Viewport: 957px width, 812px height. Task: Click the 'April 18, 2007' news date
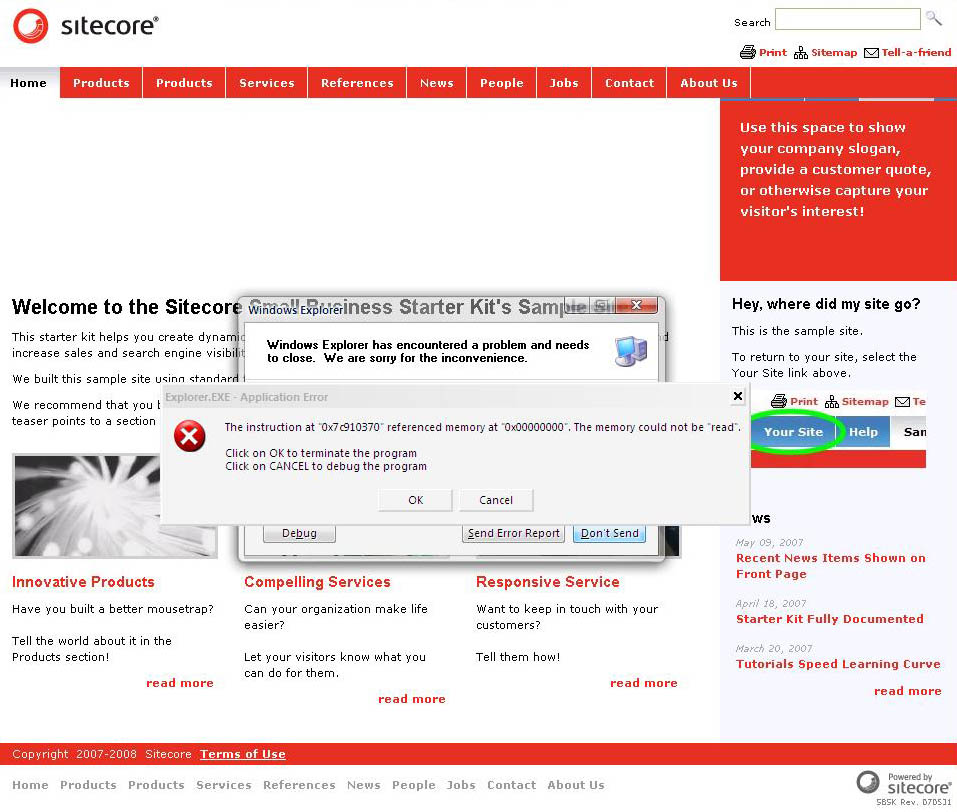(771, 603)
